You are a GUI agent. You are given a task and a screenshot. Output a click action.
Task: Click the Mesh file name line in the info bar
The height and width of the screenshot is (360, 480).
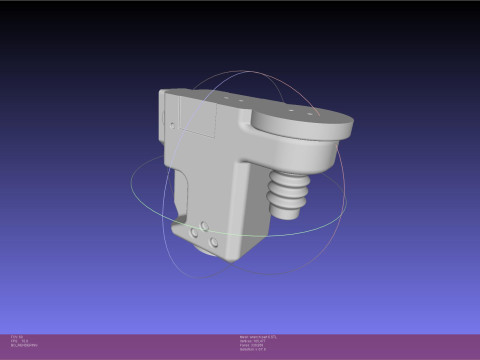tap(258, 337)
